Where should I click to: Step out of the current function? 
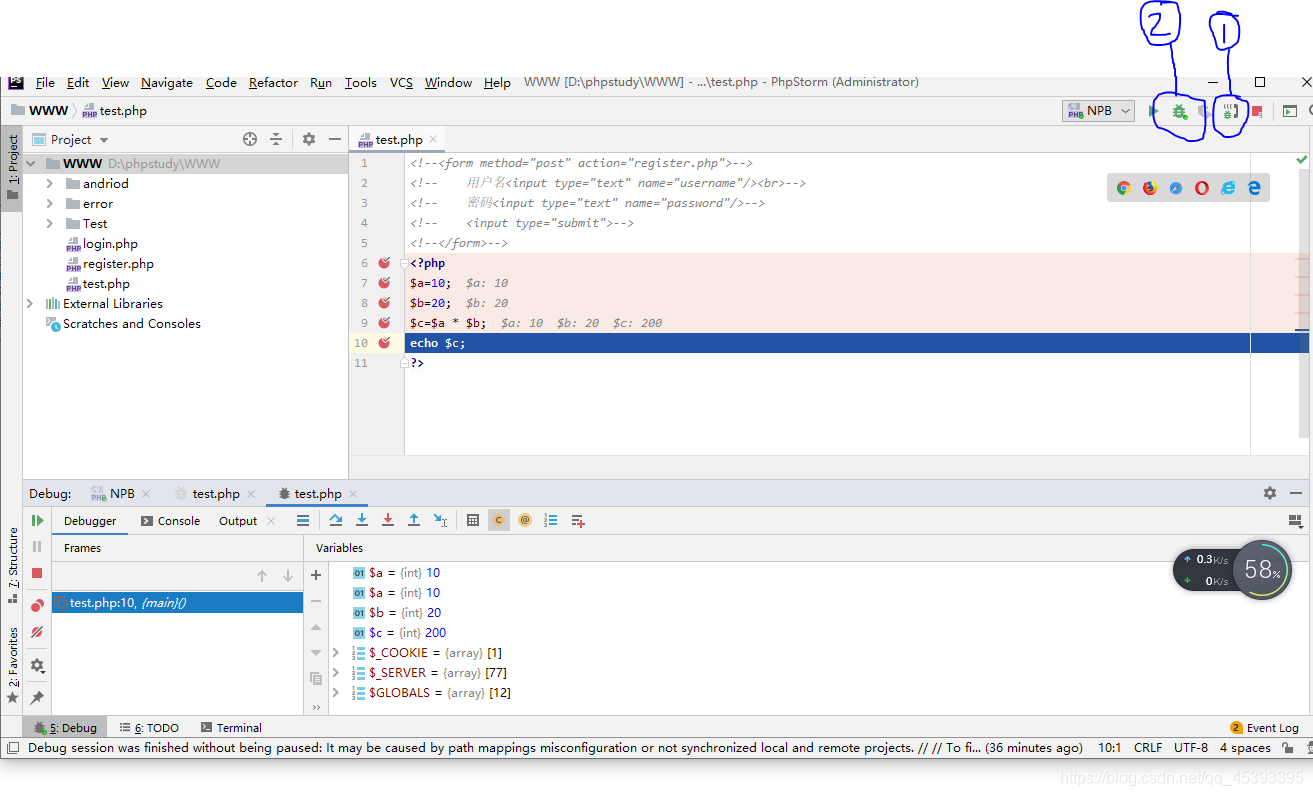tap(414, 520)
